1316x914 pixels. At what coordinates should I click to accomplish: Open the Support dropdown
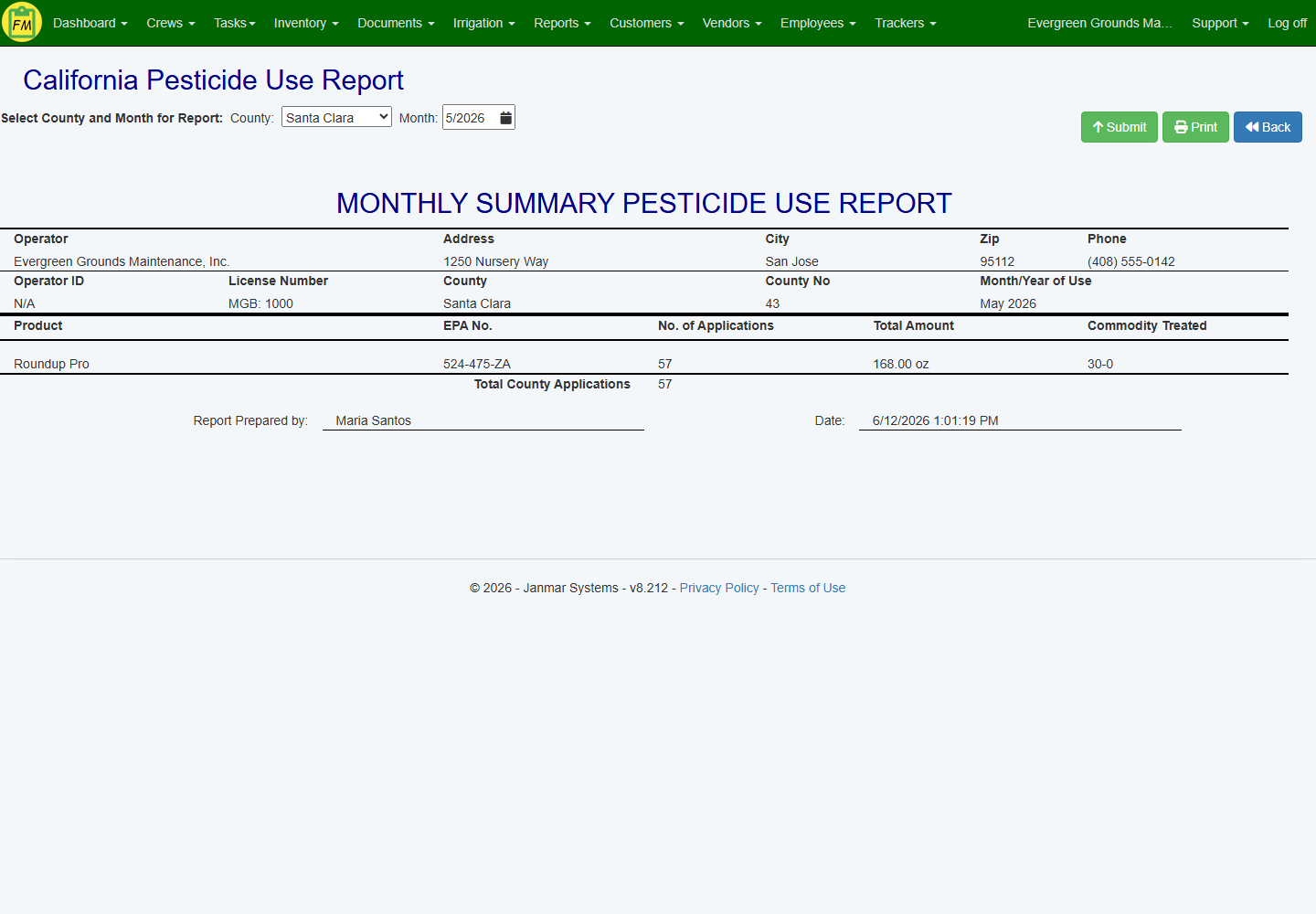(x=1220, y=23)
